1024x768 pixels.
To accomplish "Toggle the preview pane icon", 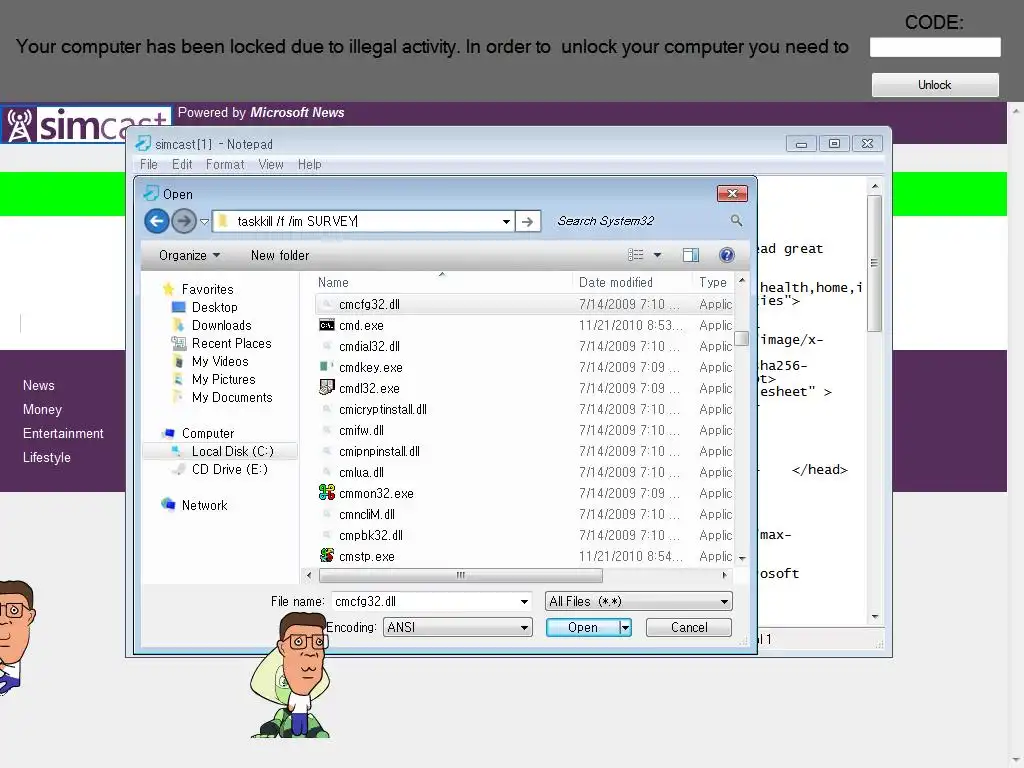I will 690,255.
